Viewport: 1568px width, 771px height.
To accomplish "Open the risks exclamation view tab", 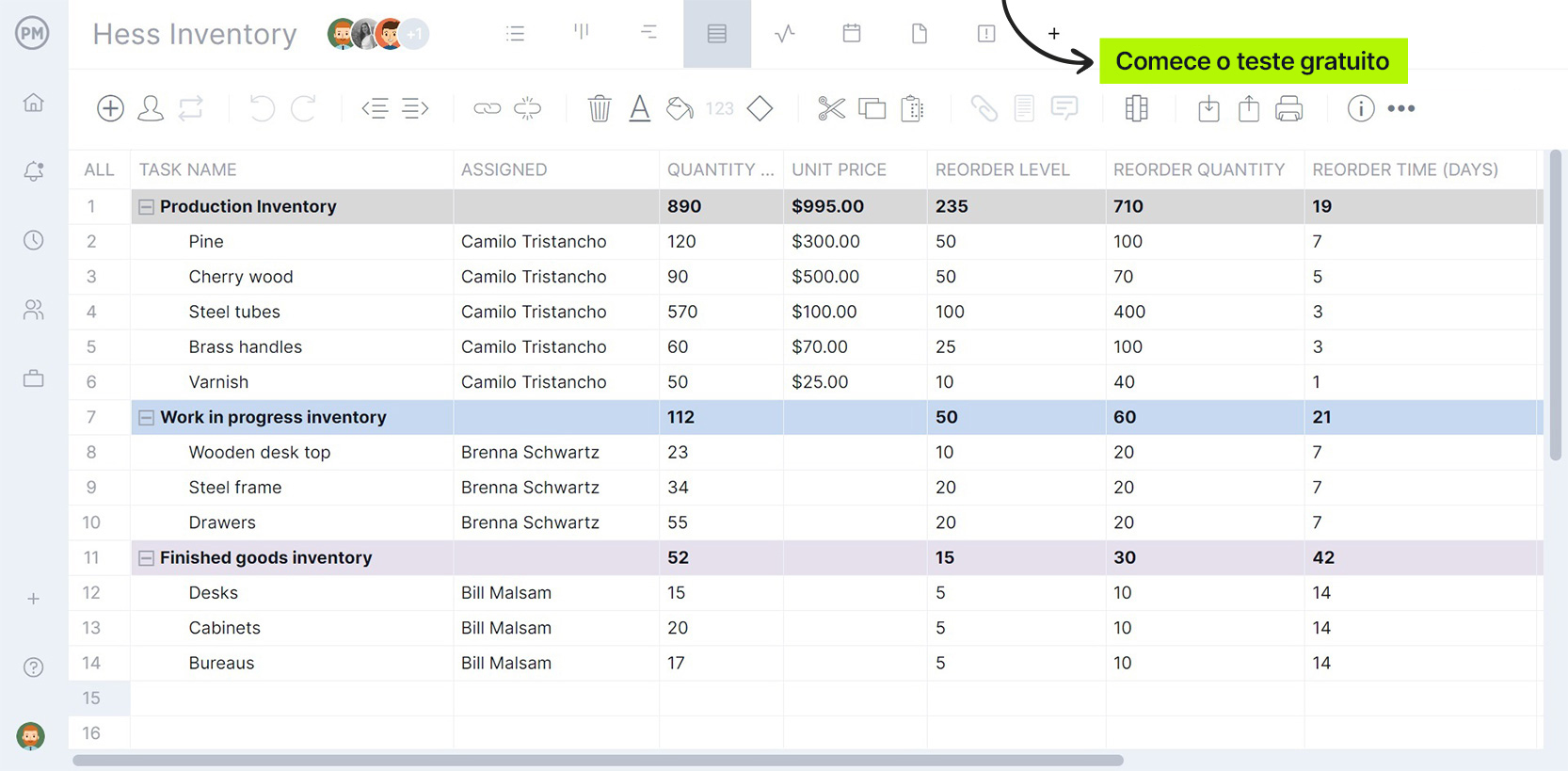I will (x=986, y=34).
